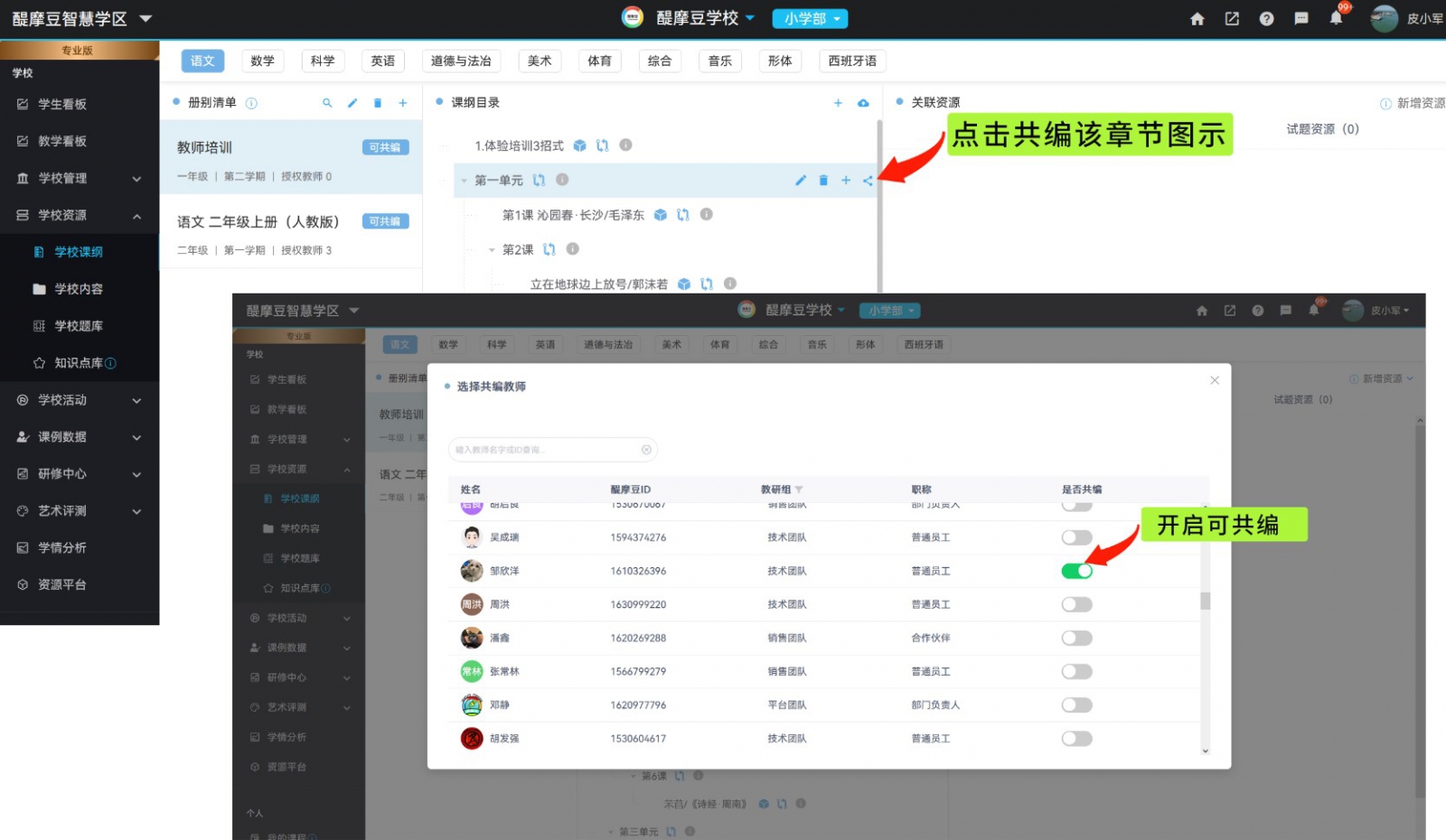This screenshot has height=840, width=1446.
Task: Click the teacher list vertical scrollbar thumb
Action: [x=1205, y=601]
